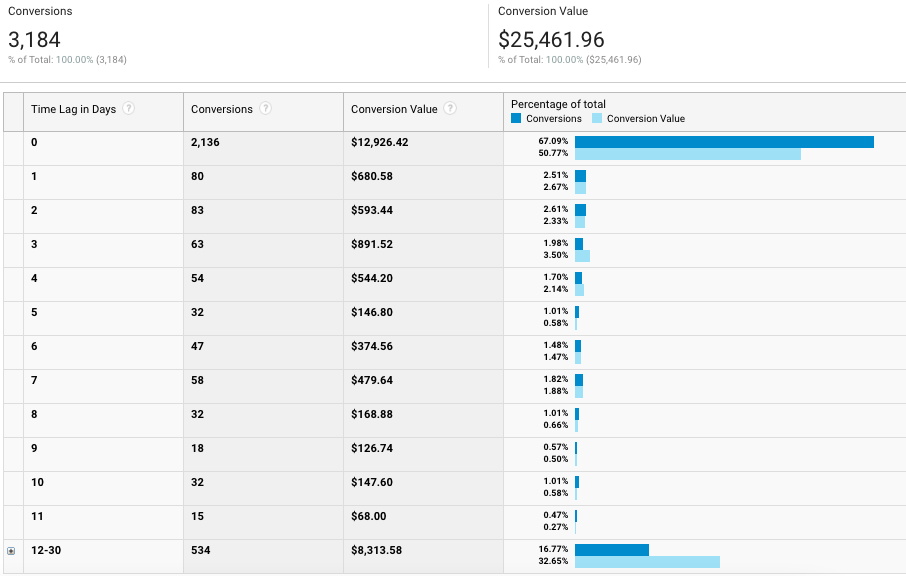
Task: Expand the 12-30 days row
Action: tap(12, 551)
